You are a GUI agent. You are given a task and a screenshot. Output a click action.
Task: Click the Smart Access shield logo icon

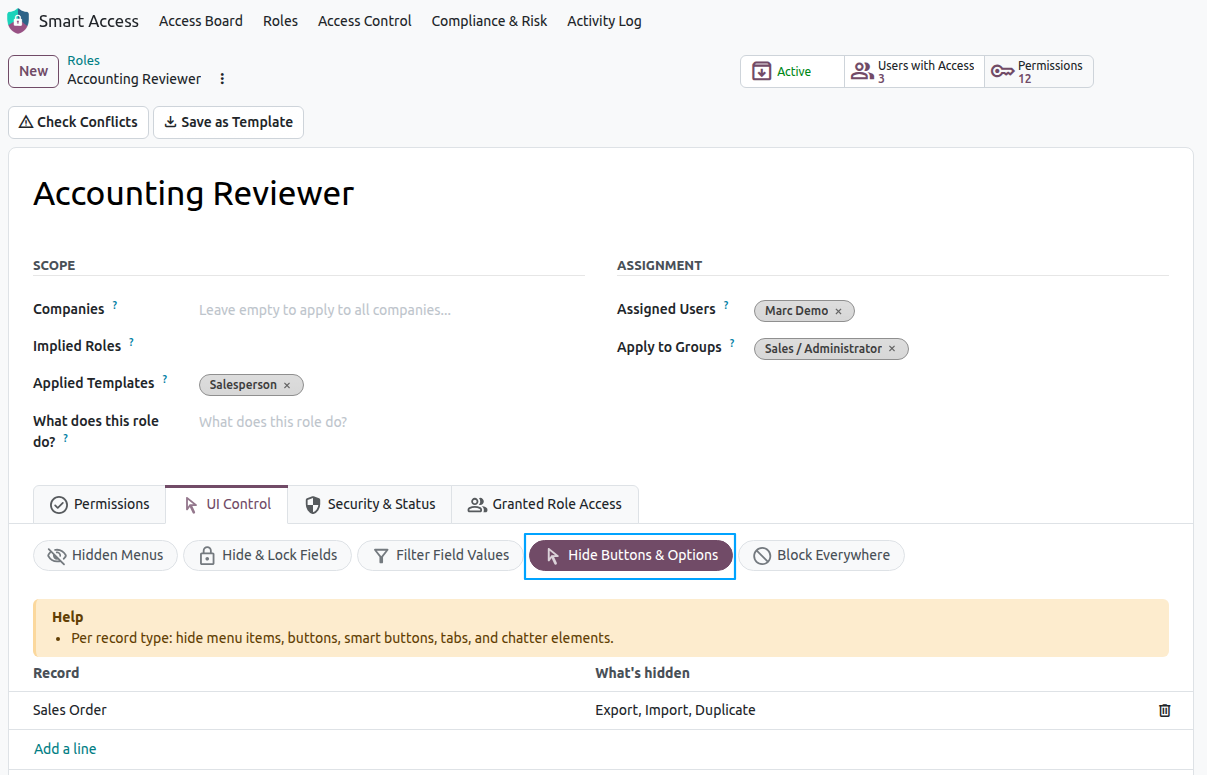tap(18, 21)
